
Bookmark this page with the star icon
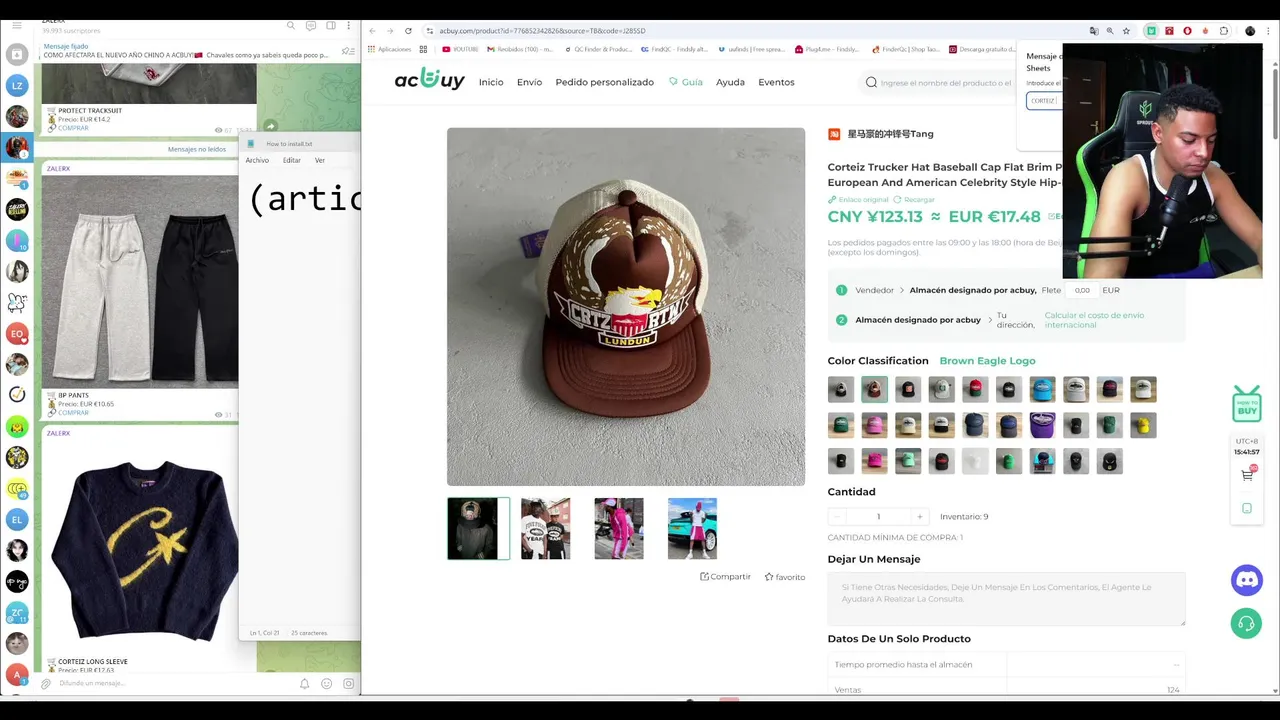pyautogui.click(x=1127, y=31)
